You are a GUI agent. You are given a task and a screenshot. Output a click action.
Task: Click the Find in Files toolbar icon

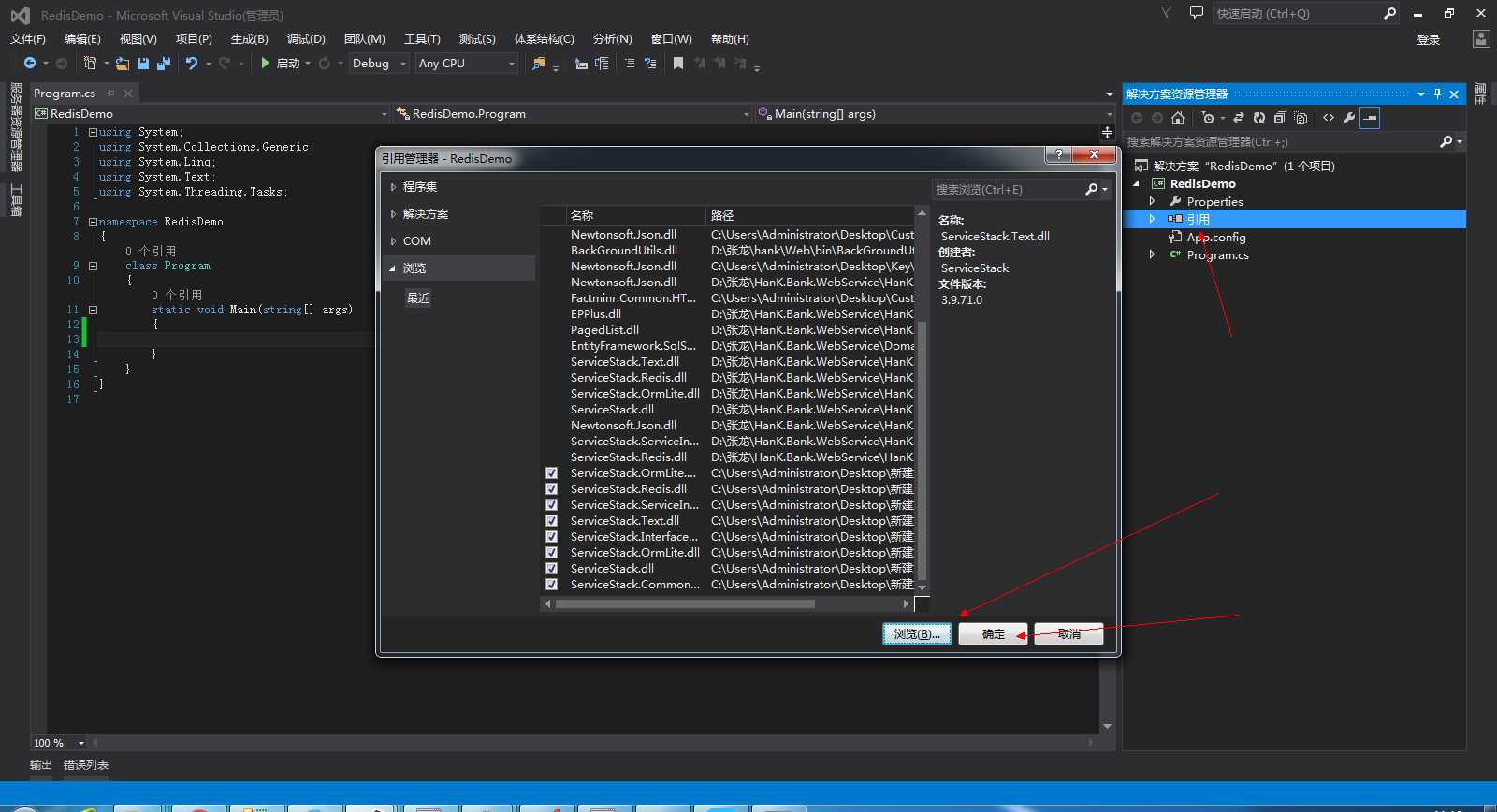[x=539, y=64]
